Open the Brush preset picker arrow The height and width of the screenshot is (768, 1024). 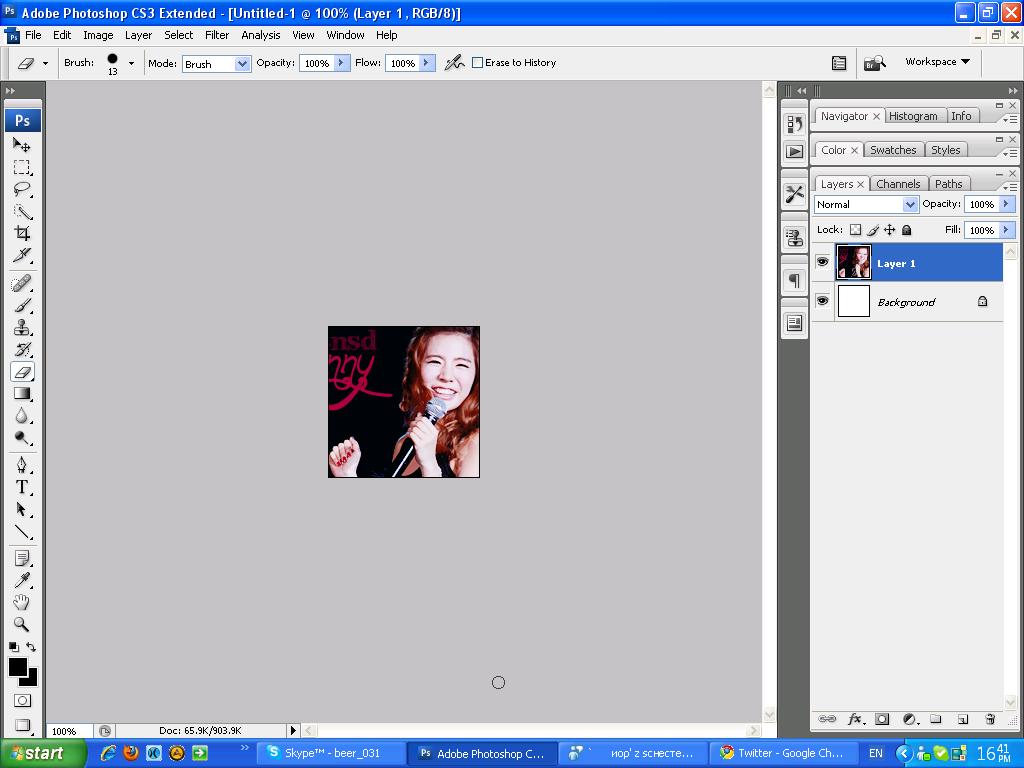pos(131,63)
